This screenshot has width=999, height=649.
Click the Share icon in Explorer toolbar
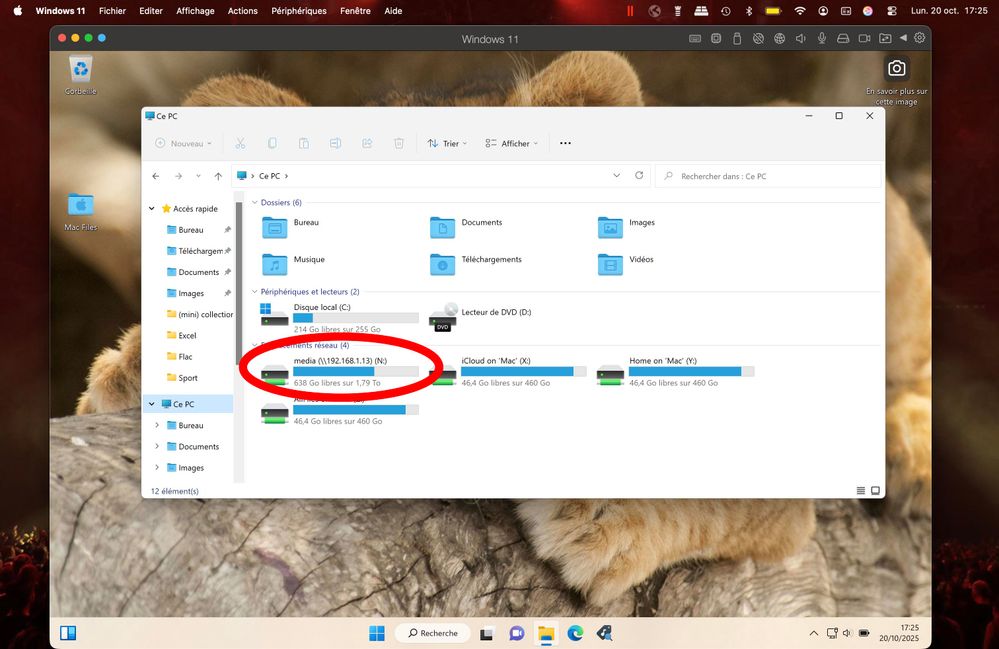click(367, 143)
